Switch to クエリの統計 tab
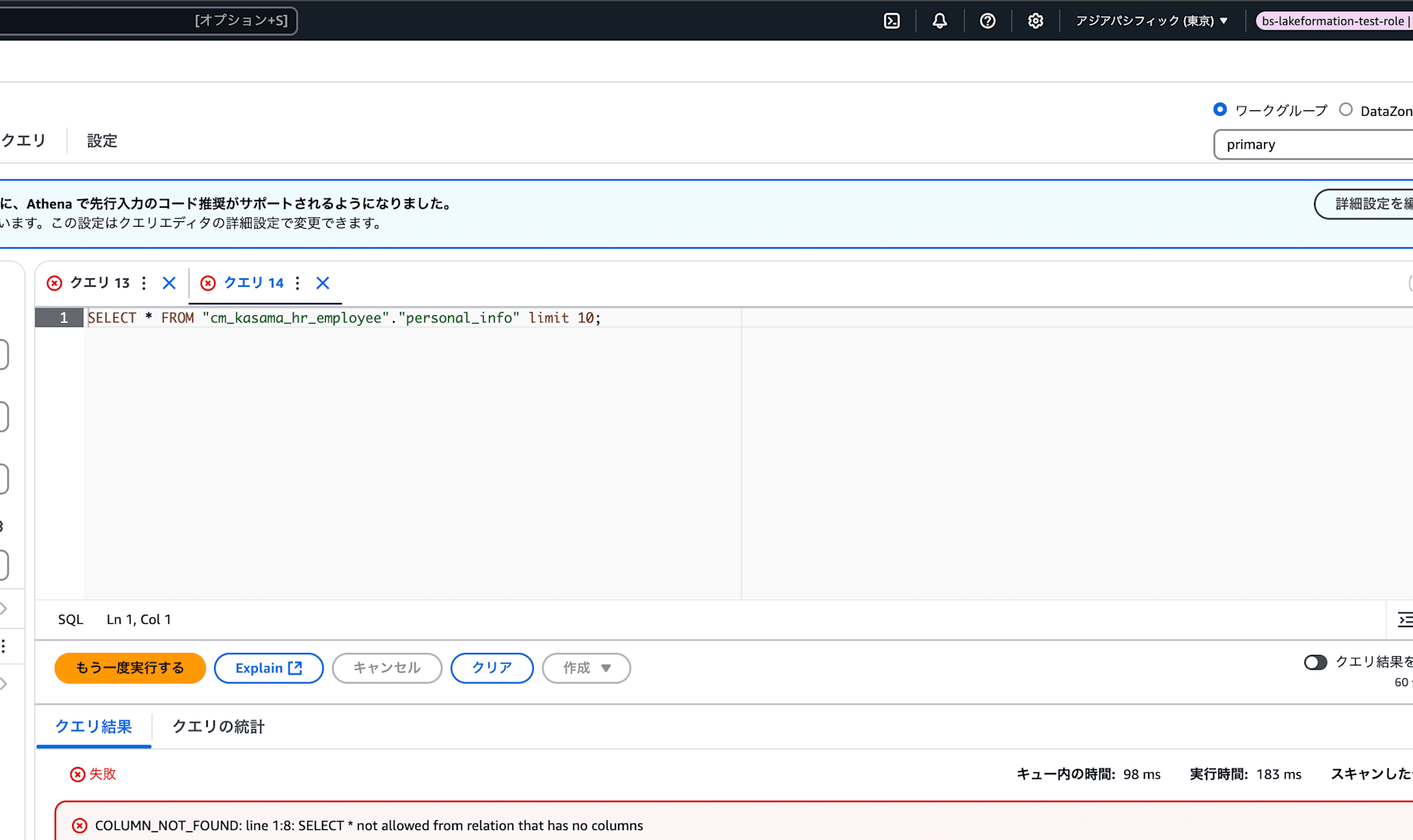Image resolution: width=1413 pixels, height=840 pixels. pyautogui.click(x=218, y=726)
